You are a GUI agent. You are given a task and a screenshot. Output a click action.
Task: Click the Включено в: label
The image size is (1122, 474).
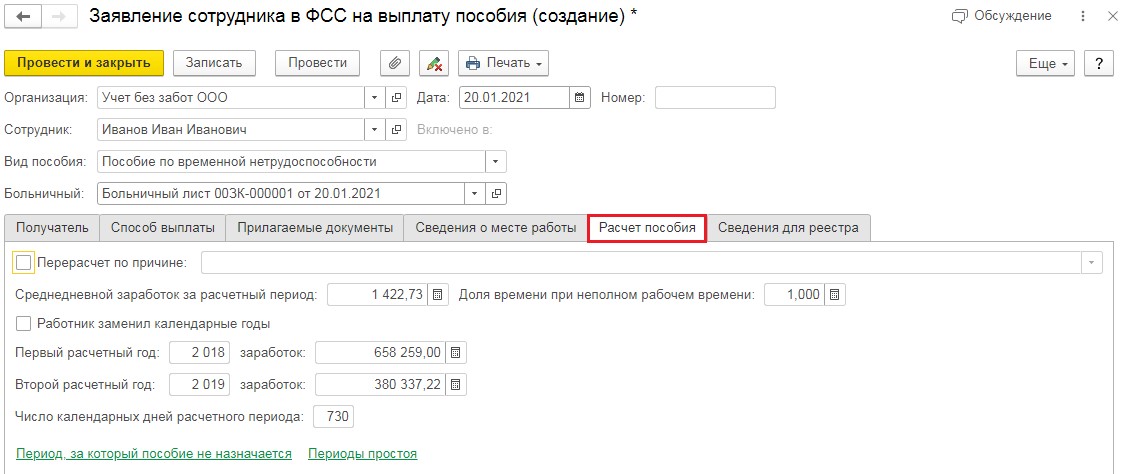tap(454, 130)
